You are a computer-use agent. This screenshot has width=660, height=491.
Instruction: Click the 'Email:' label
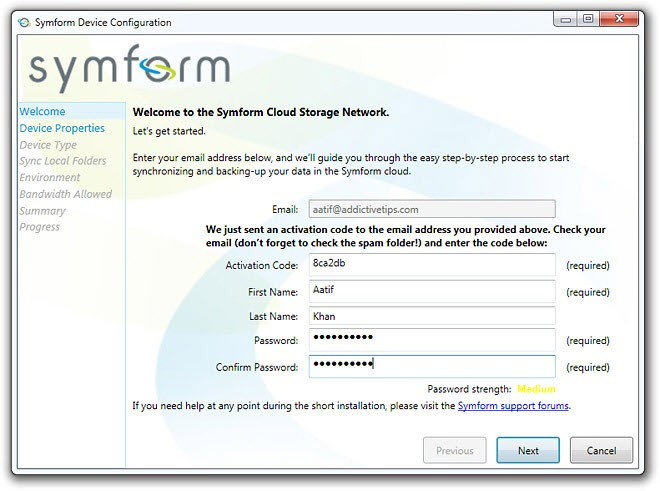tap(285, 209)
